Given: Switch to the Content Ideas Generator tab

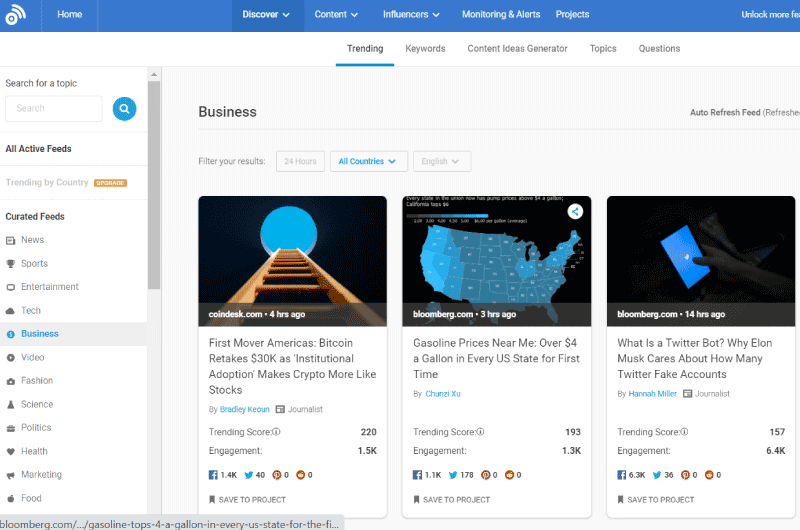Looking at the screenshot, I should (517, 49).
